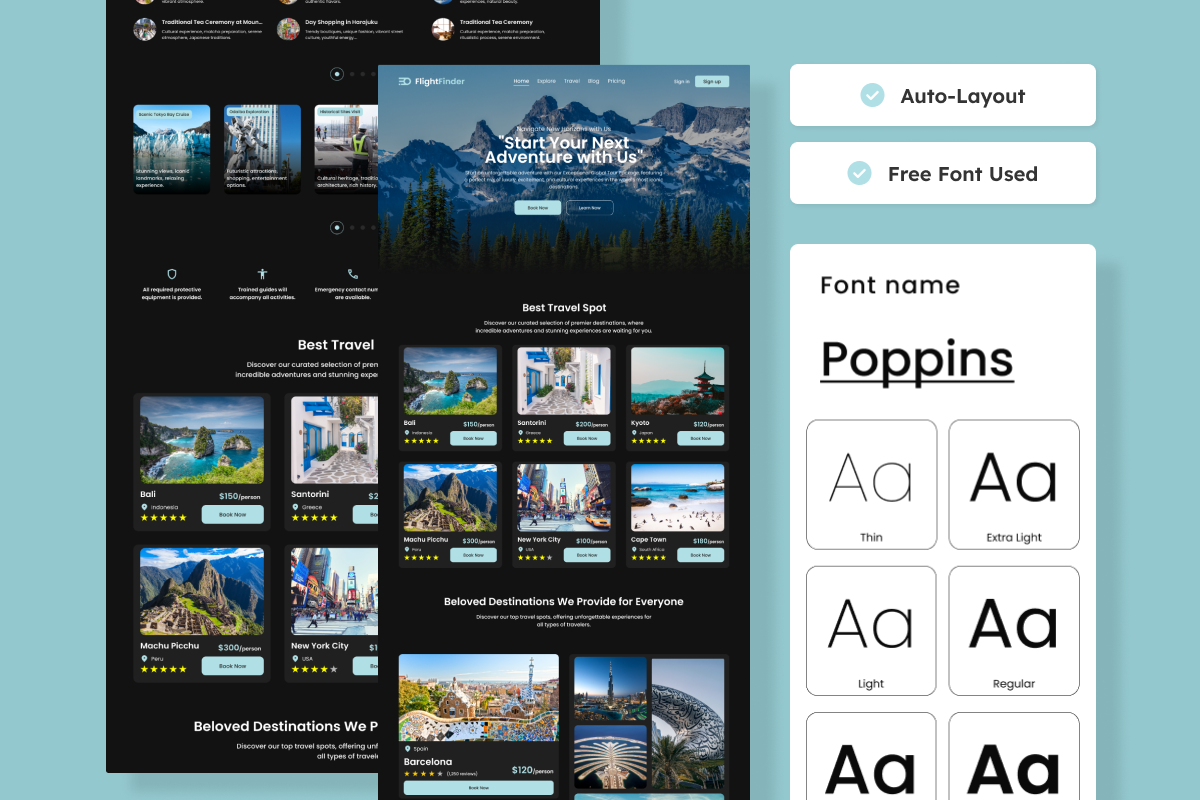Screen dimensions: 1200x800
Task: Open the Pricing nav item
Action: pyautogui.click(x=616, y=81)
